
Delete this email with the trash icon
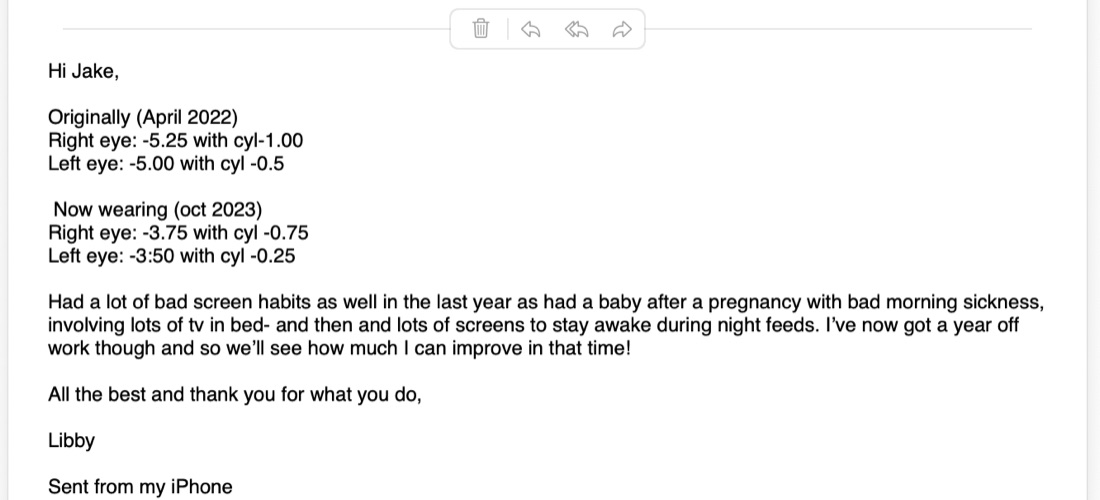481,29
